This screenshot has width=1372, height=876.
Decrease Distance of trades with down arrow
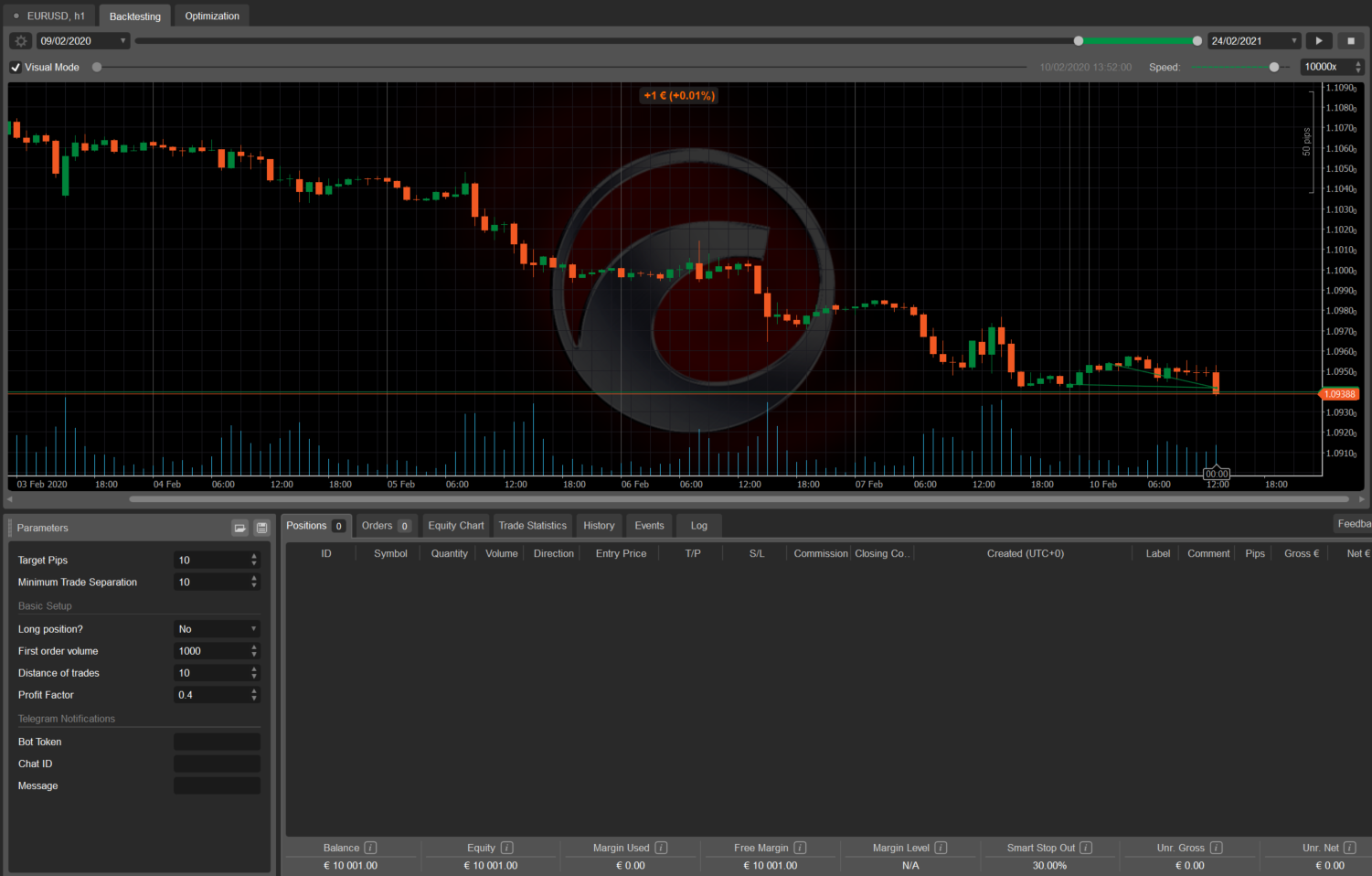tap(254, 677)
